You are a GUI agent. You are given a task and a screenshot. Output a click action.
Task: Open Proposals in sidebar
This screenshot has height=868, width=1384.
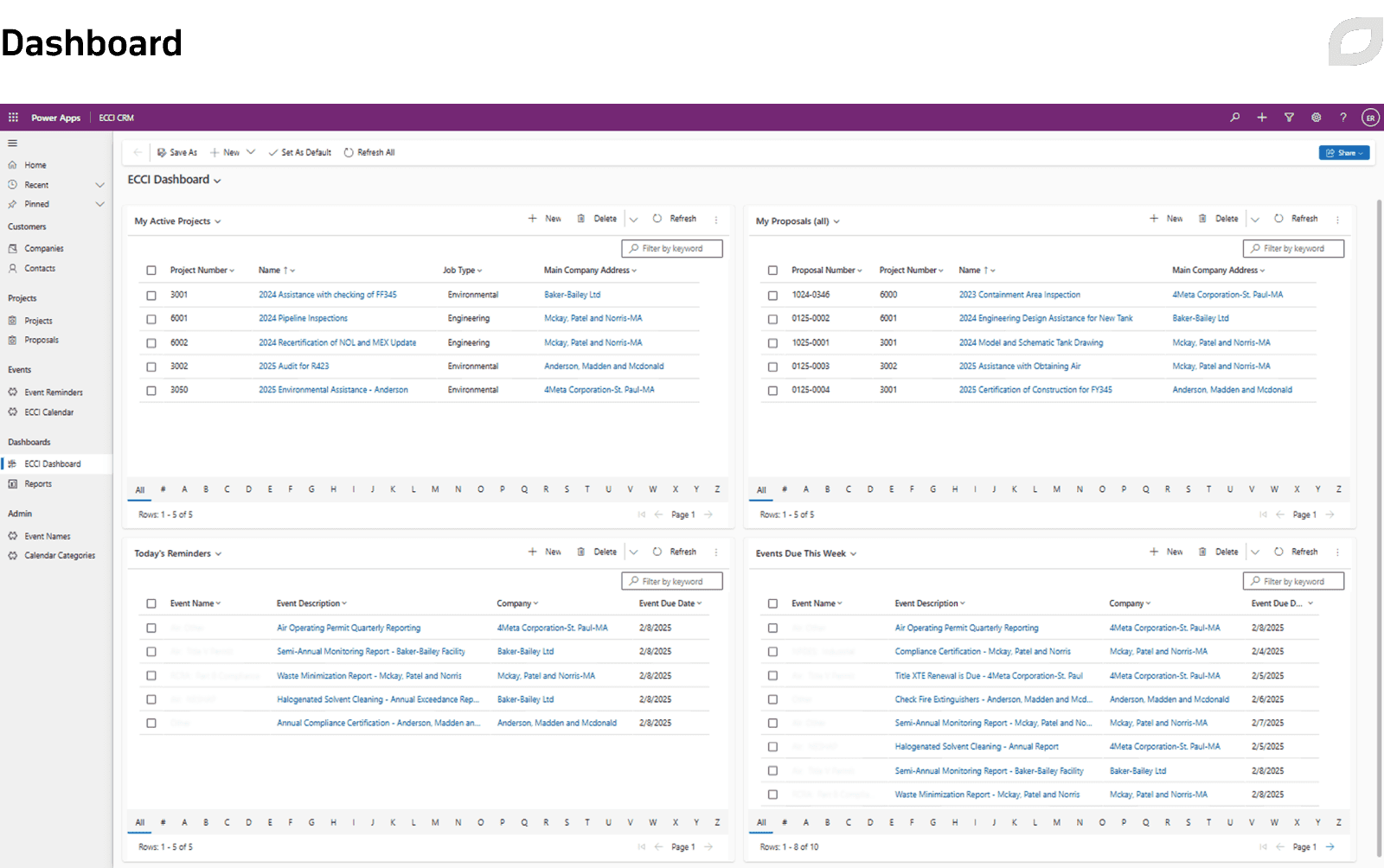(42, 340)
